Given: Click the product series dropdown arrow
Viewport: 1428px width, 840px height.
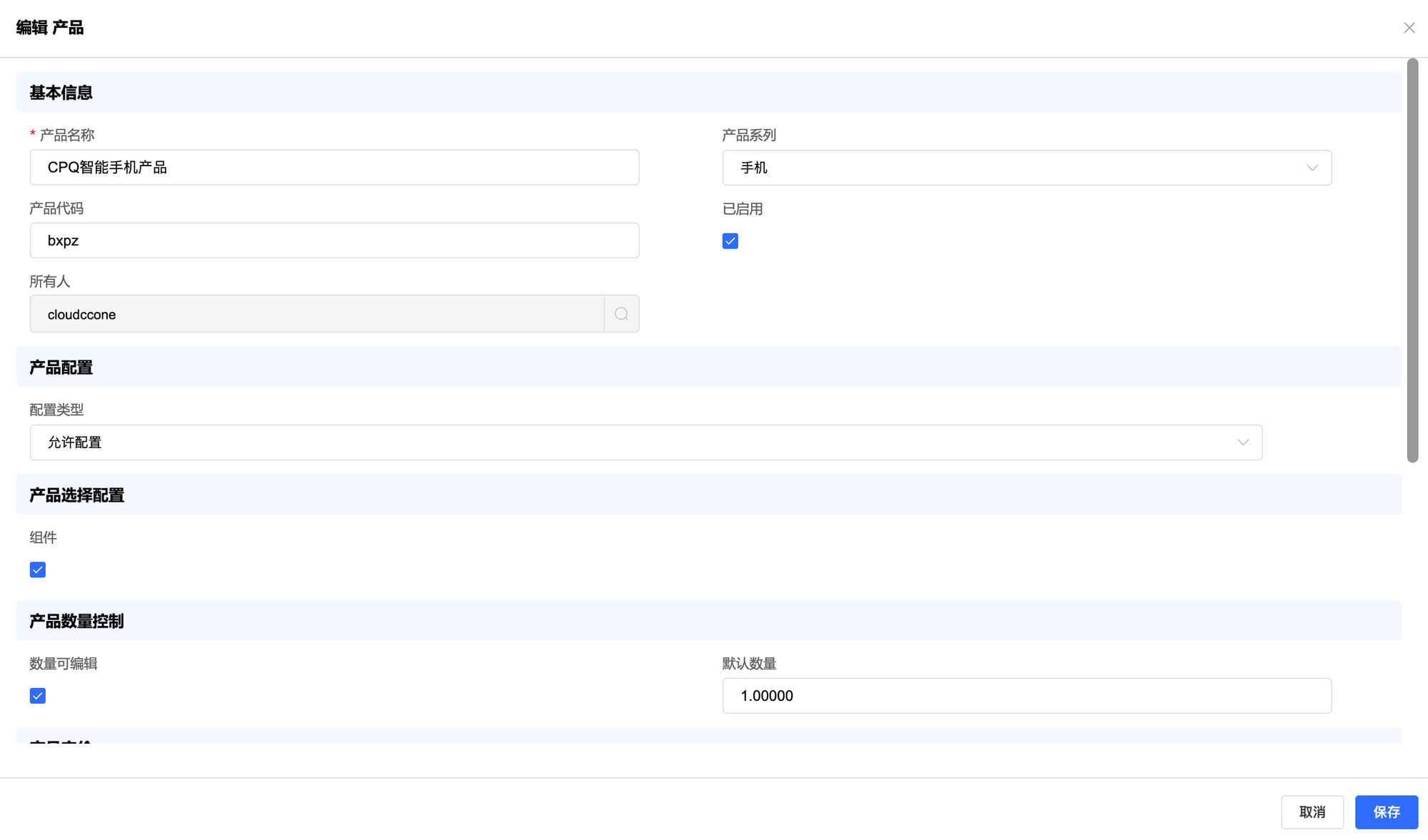Looking at the screenshot, I should point(1312,168).
